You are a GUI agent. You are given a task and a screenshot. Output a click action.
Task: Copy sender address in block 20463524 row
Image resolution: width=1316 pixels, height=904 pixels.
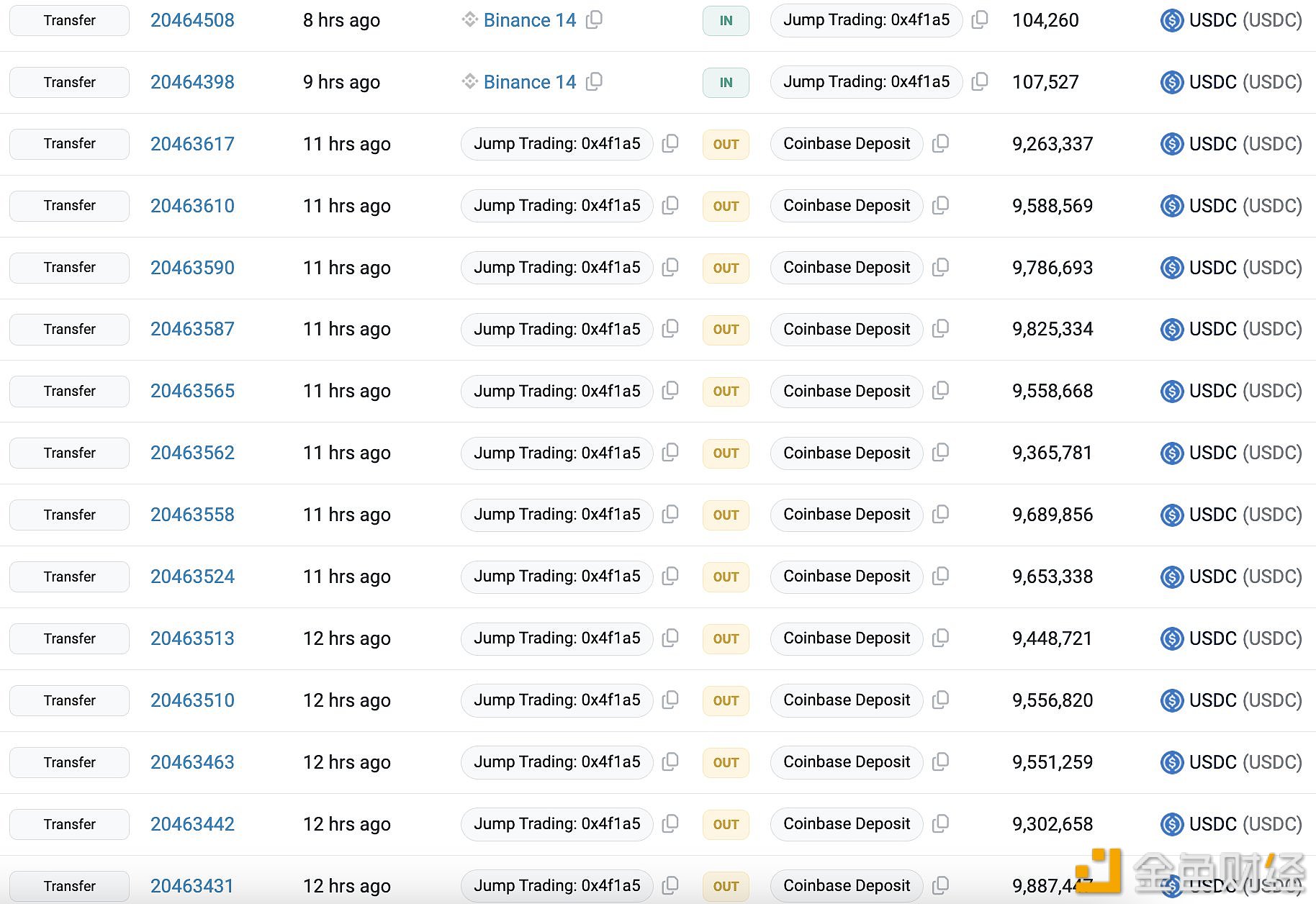pyautogui.click(x=670, y=577)
